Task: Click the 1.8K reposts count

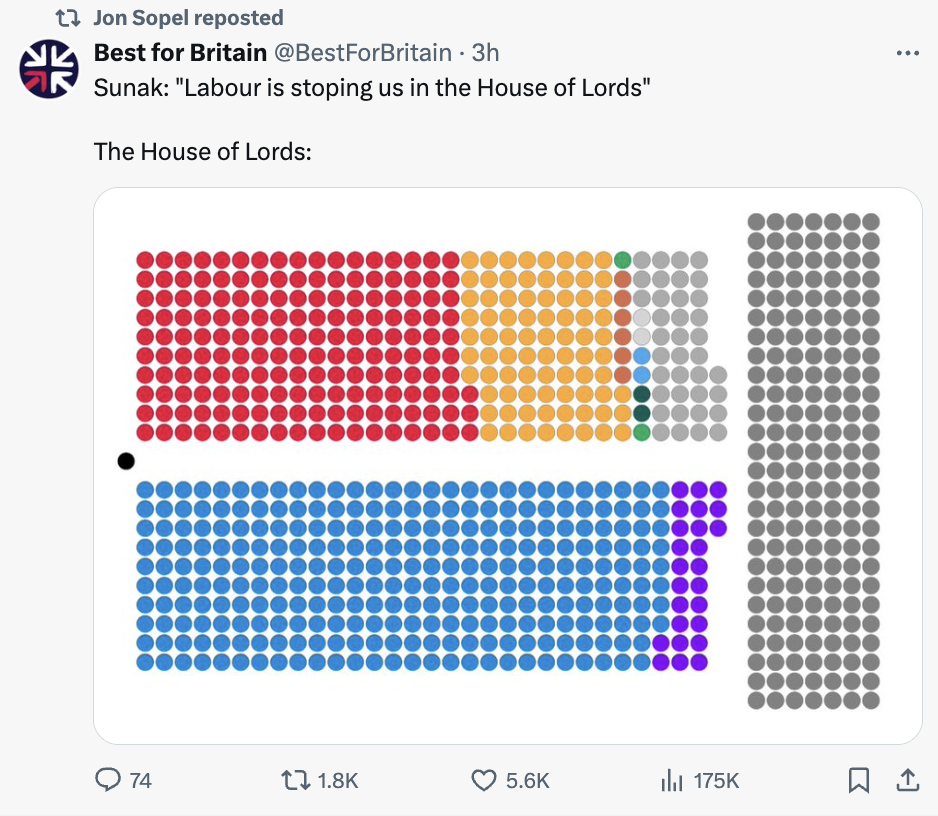Action: (337, 781)
